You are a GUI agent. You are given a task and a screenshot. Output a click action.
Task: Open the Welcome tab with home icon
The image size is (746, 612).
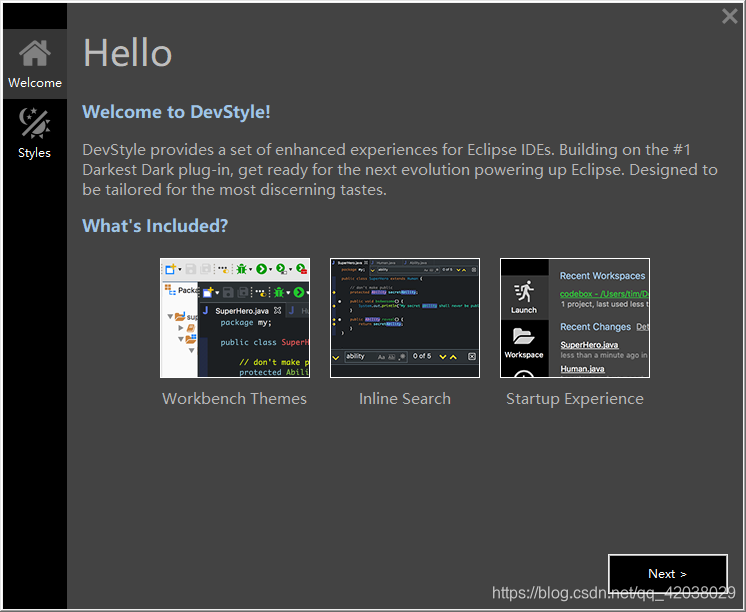point(35,64)
